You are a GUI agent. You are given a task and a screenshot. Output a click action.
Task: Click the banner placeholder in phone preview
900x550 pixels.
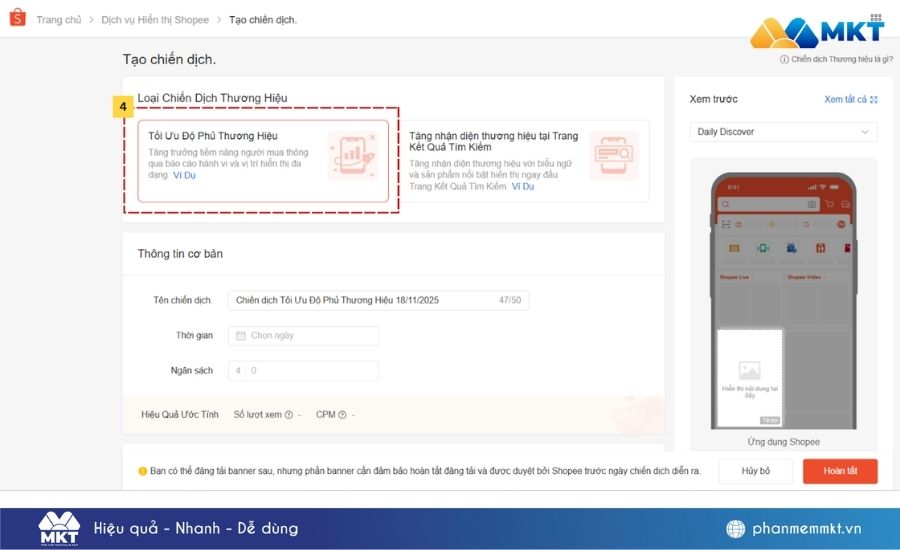pyautogui.click(x=750, y=378)
